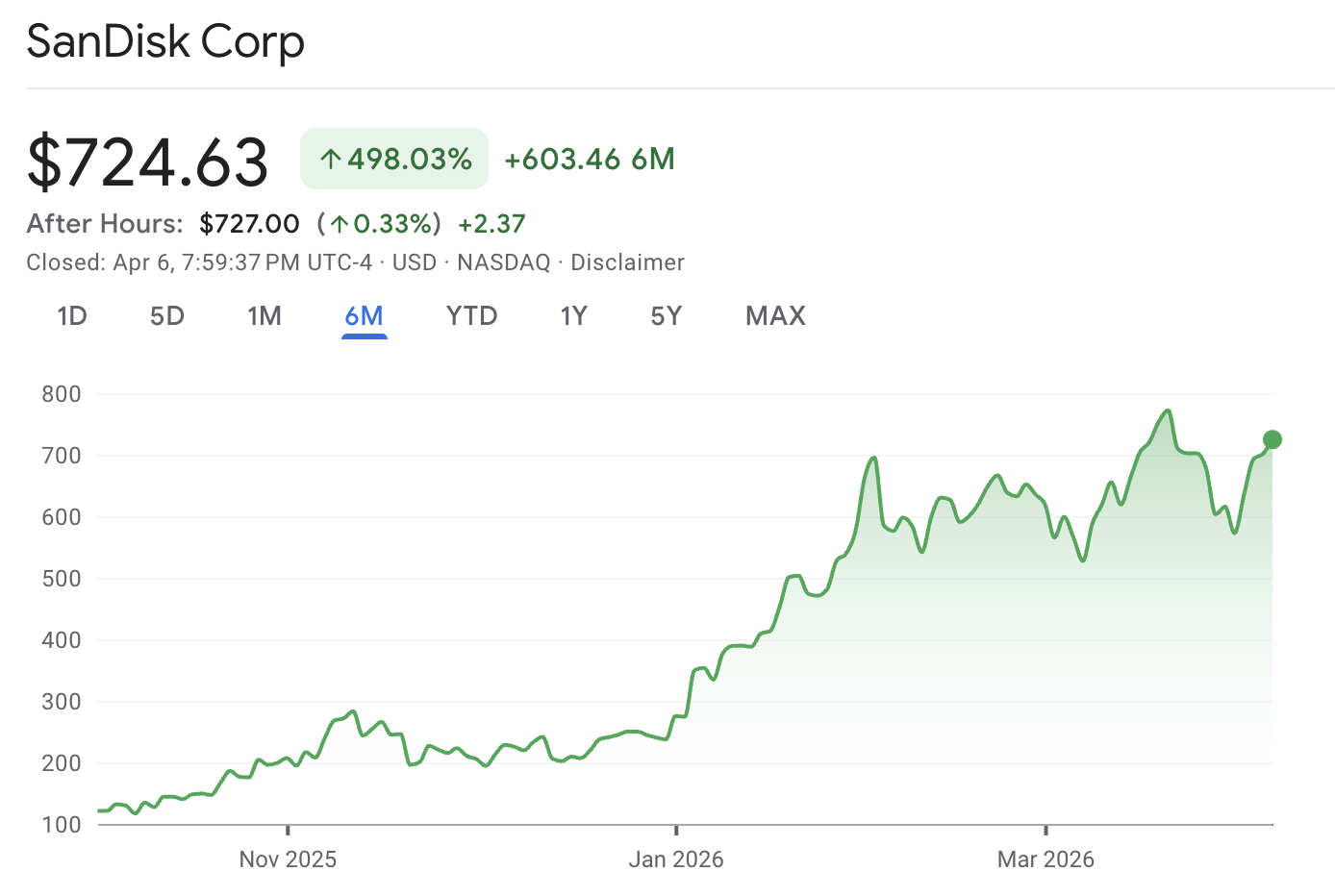Click the green up-arrow icon in percentage badge
1335x896 pixels.
pyautogui.click(x=332, y=158)
